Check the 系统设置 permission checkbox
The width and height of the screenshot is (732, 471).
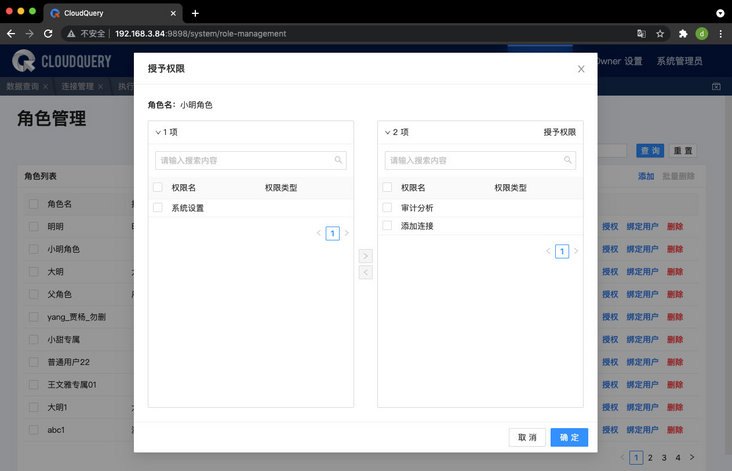158,208
